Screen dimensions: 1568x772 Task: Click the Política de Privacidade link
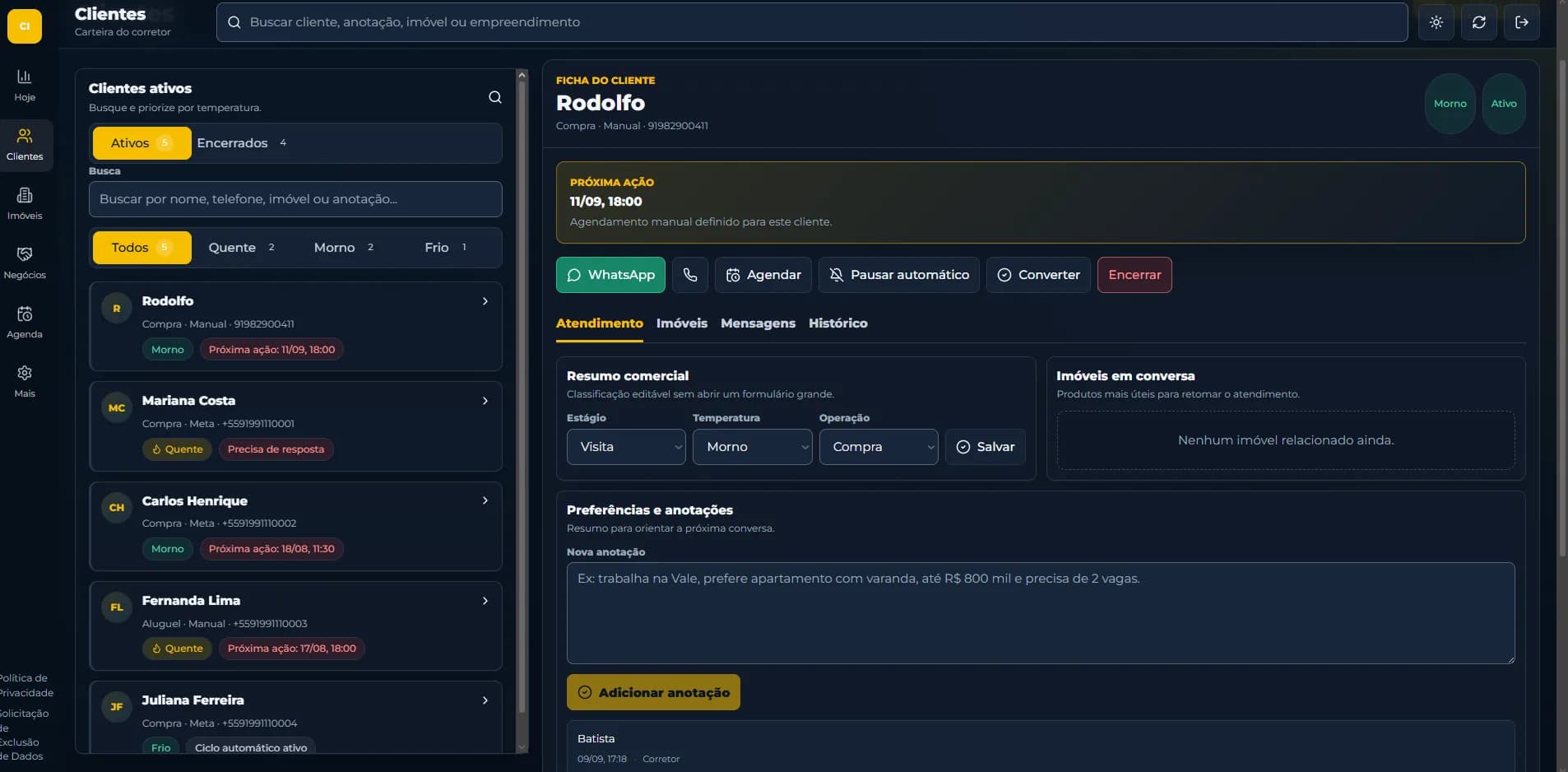pos(25,686)
